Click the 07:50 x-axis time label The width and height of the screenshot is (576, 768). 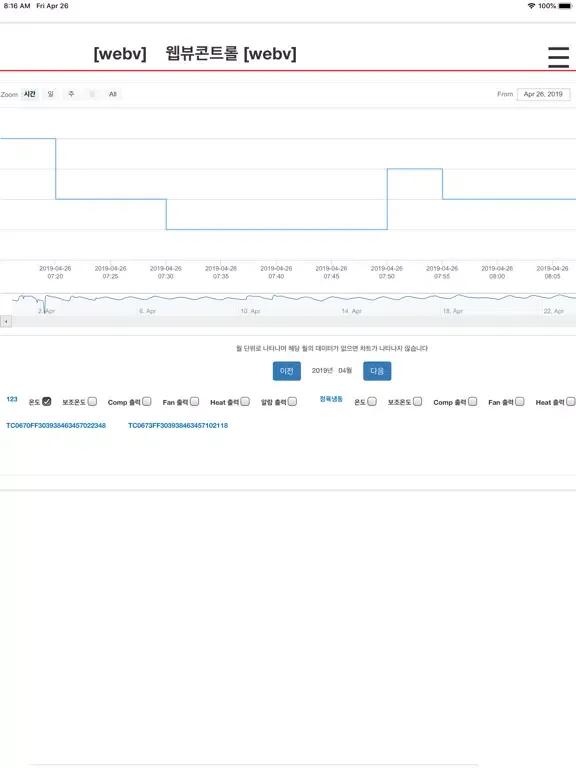click(386, 272)
